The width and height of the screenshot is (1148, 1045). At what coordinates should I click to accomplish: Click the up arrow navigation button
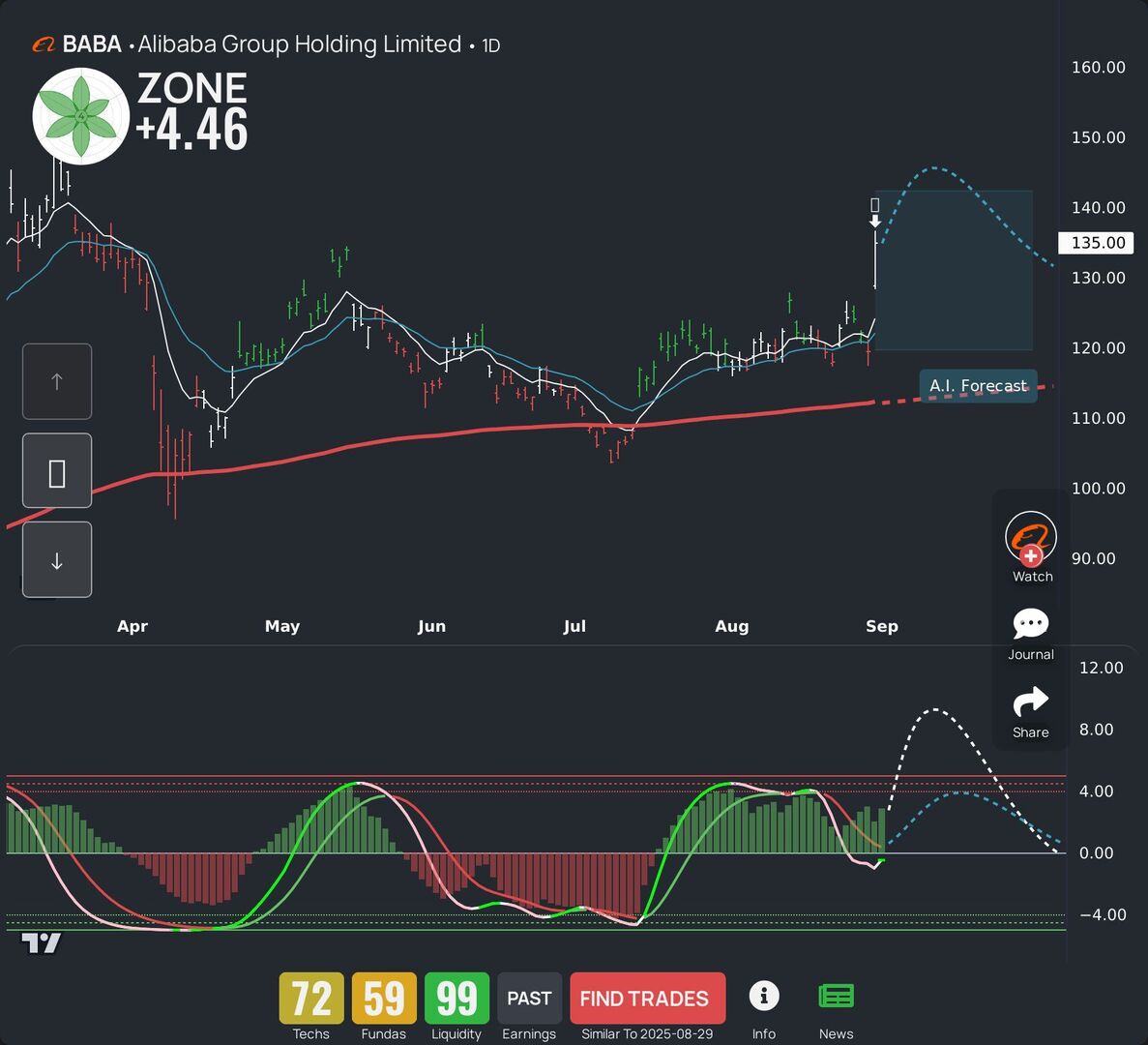click(x=57, y=381)
